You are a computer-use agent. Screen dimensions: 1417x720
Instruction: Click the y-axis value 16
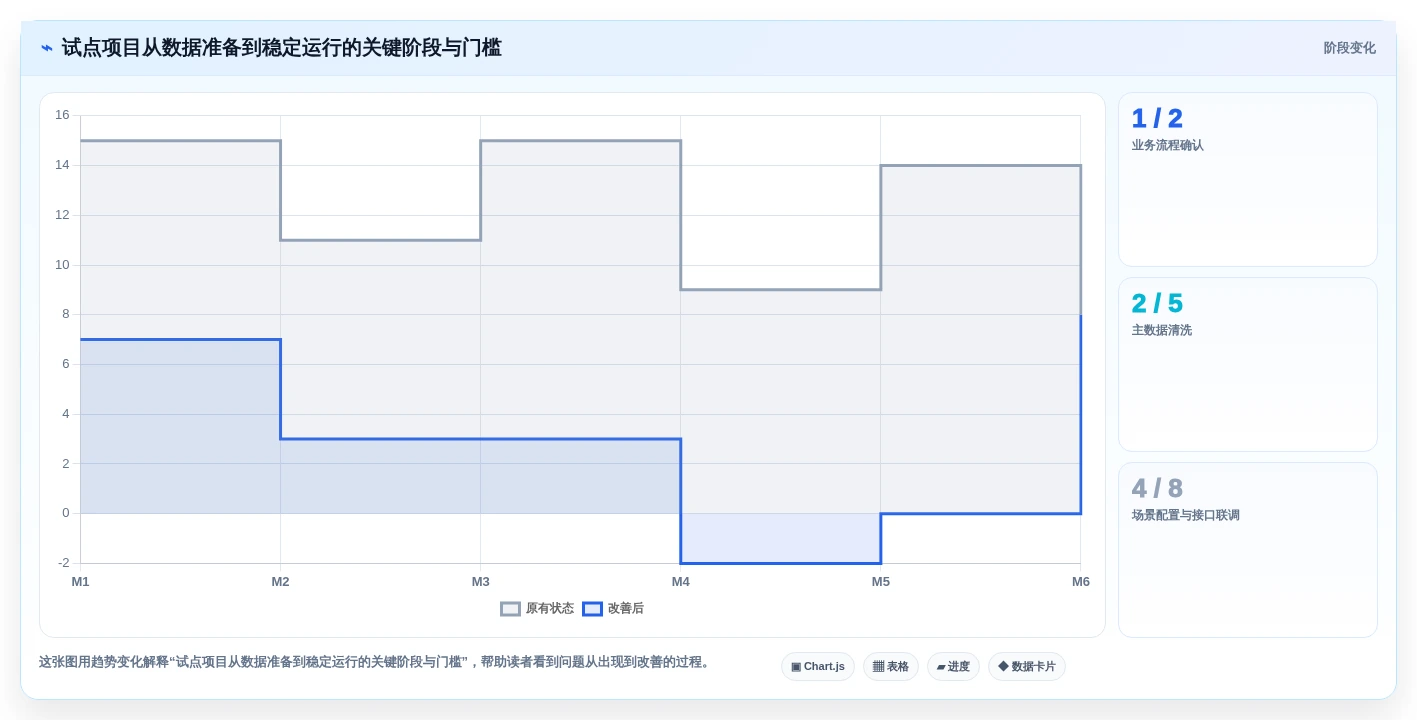(x=62, y=115)
